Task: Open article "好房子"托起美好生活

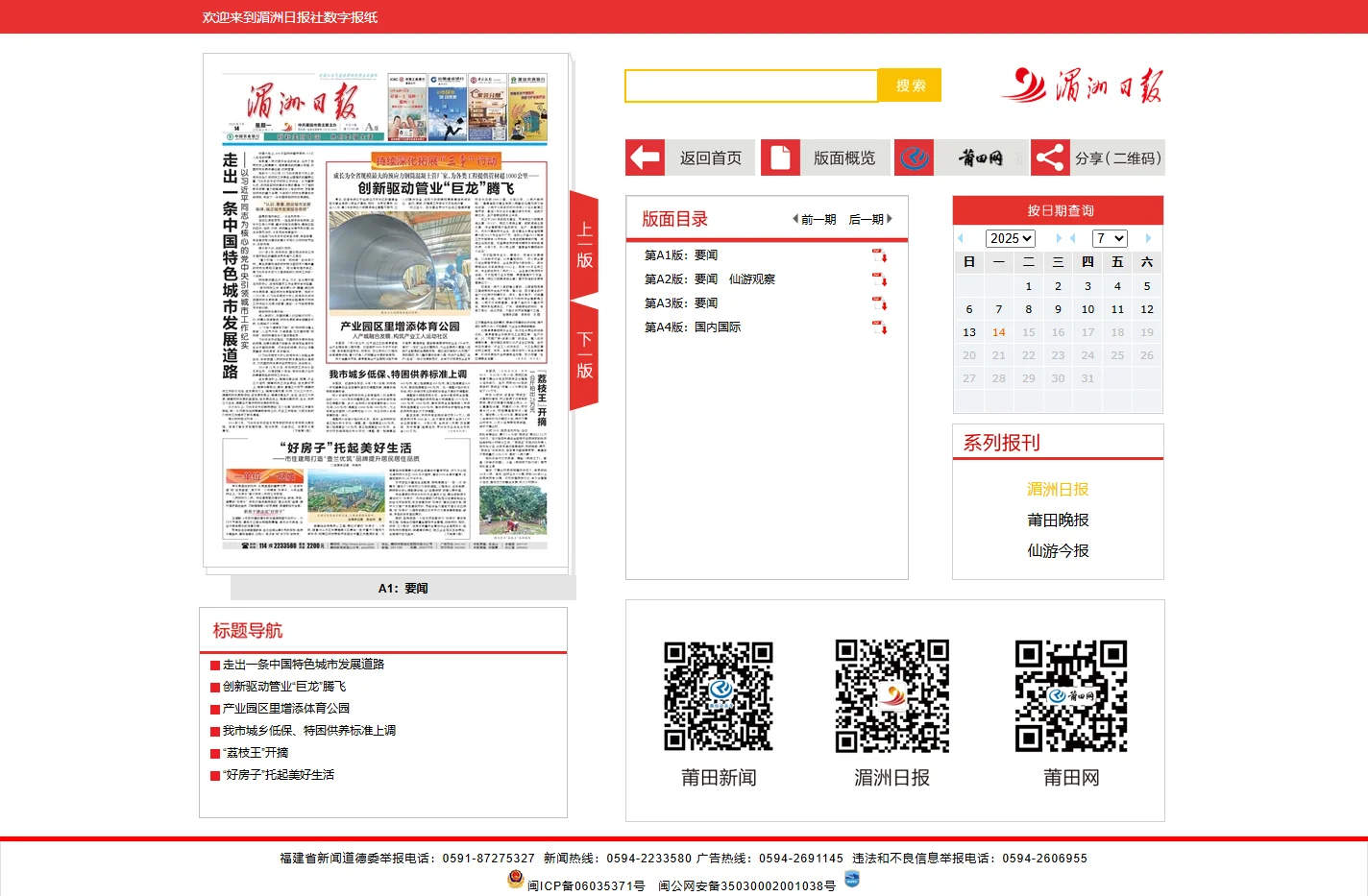Action: coord(279,775)
